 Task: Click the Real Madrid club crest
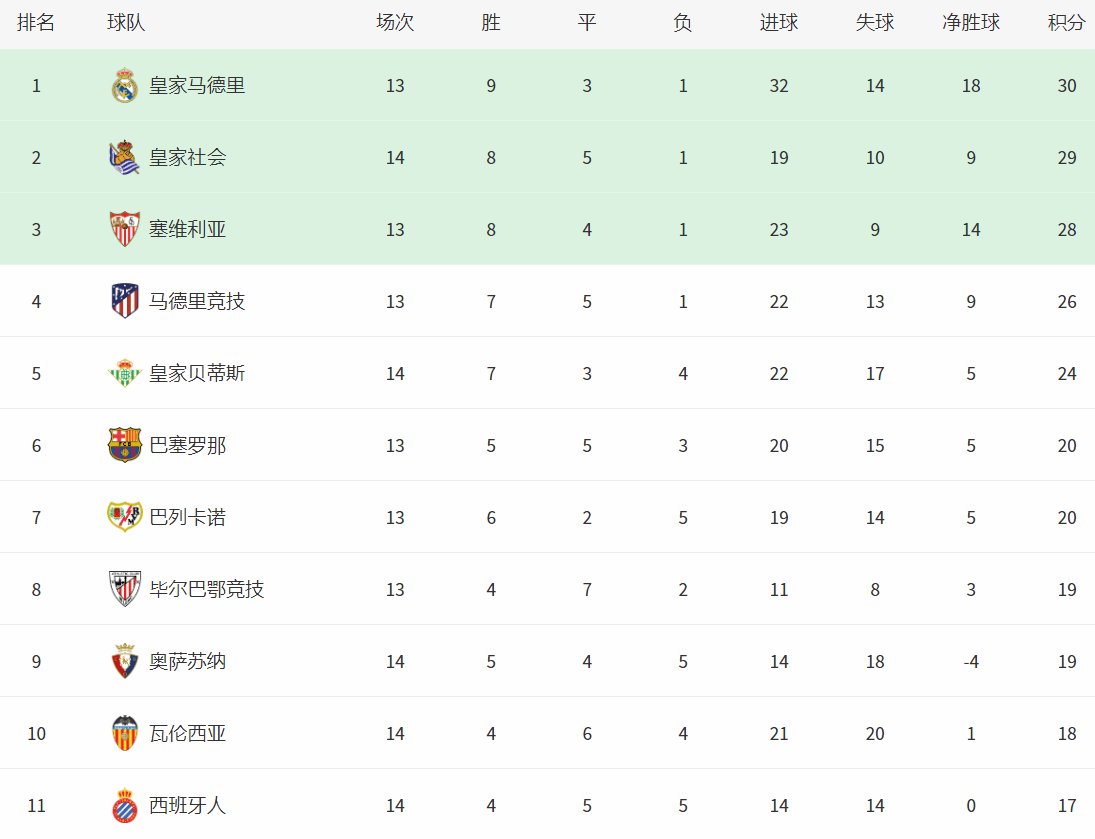coord(125,85)
